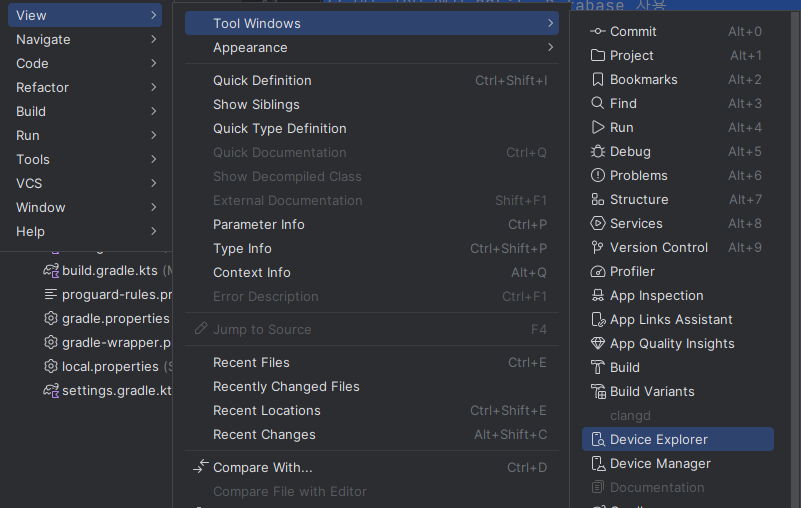Click the Build hammer icon
801x508 pixels.
click(x=597, y=367)
